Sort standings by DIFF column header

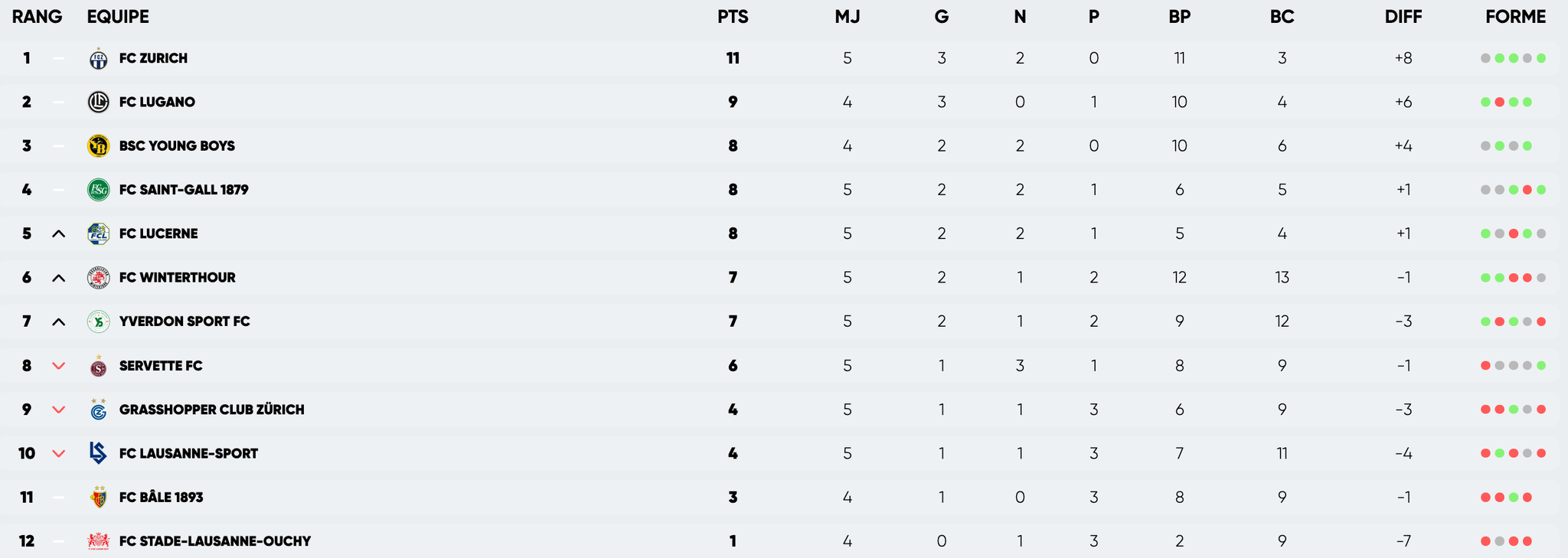click(1403, 17)
